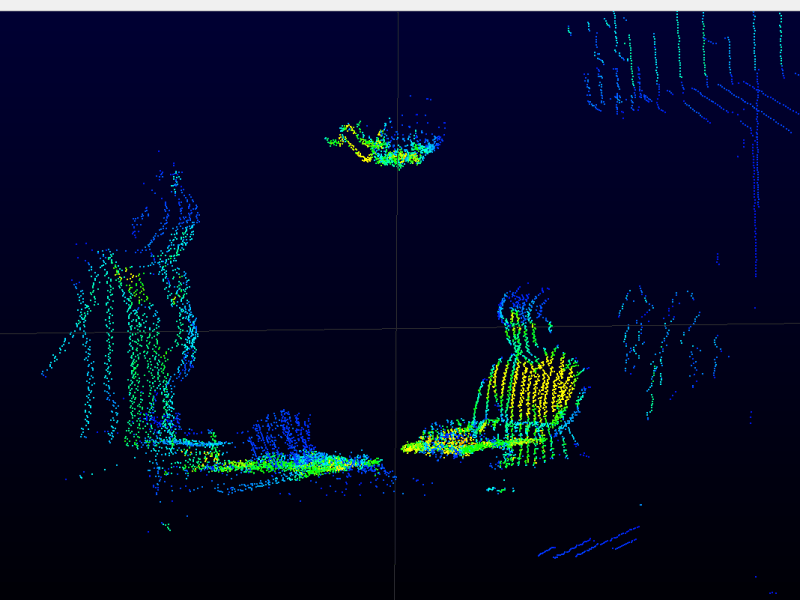Click the yellow-green flat surface beside seated figure
This screenshot has height=600, width=800.
point(450,440)
